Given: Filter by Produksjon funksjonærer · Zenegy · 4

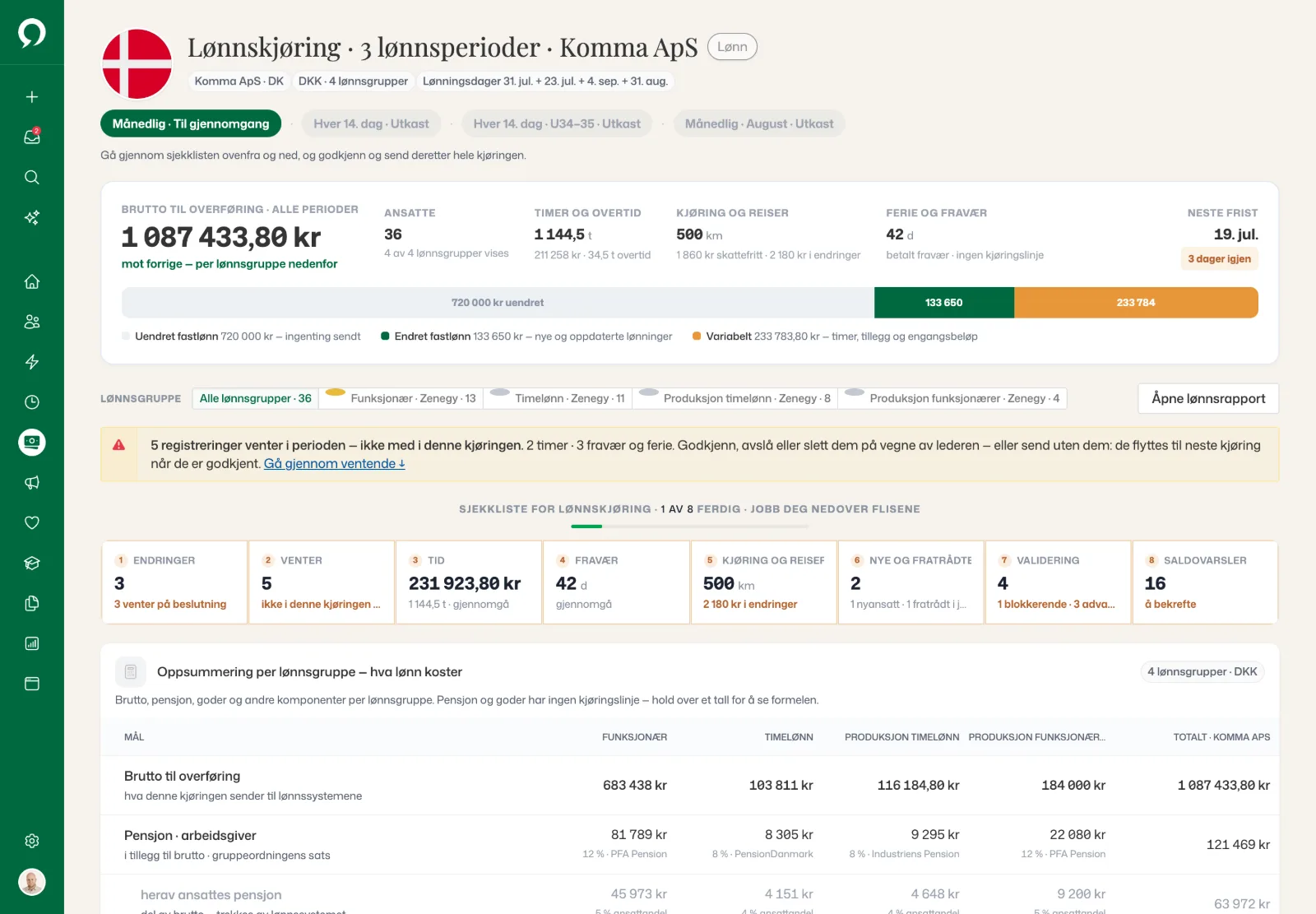Looking at the screenshot, I should (x=952, y=399).
